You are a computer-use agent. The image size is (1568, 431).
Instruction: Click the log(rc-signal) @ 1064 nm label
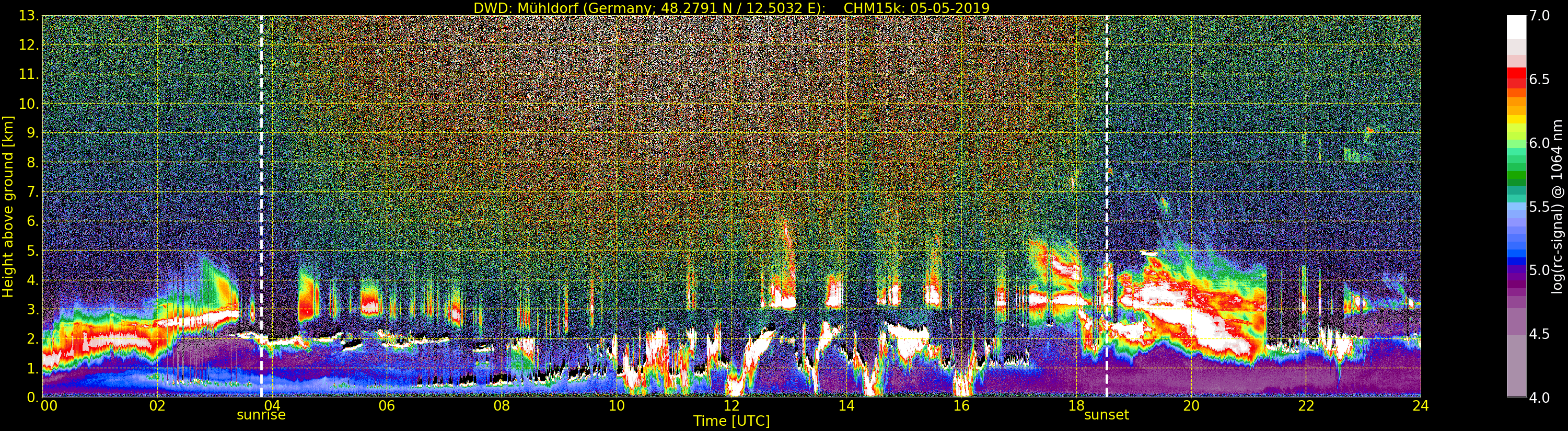pyautogui.click(x=1558, y=206)
